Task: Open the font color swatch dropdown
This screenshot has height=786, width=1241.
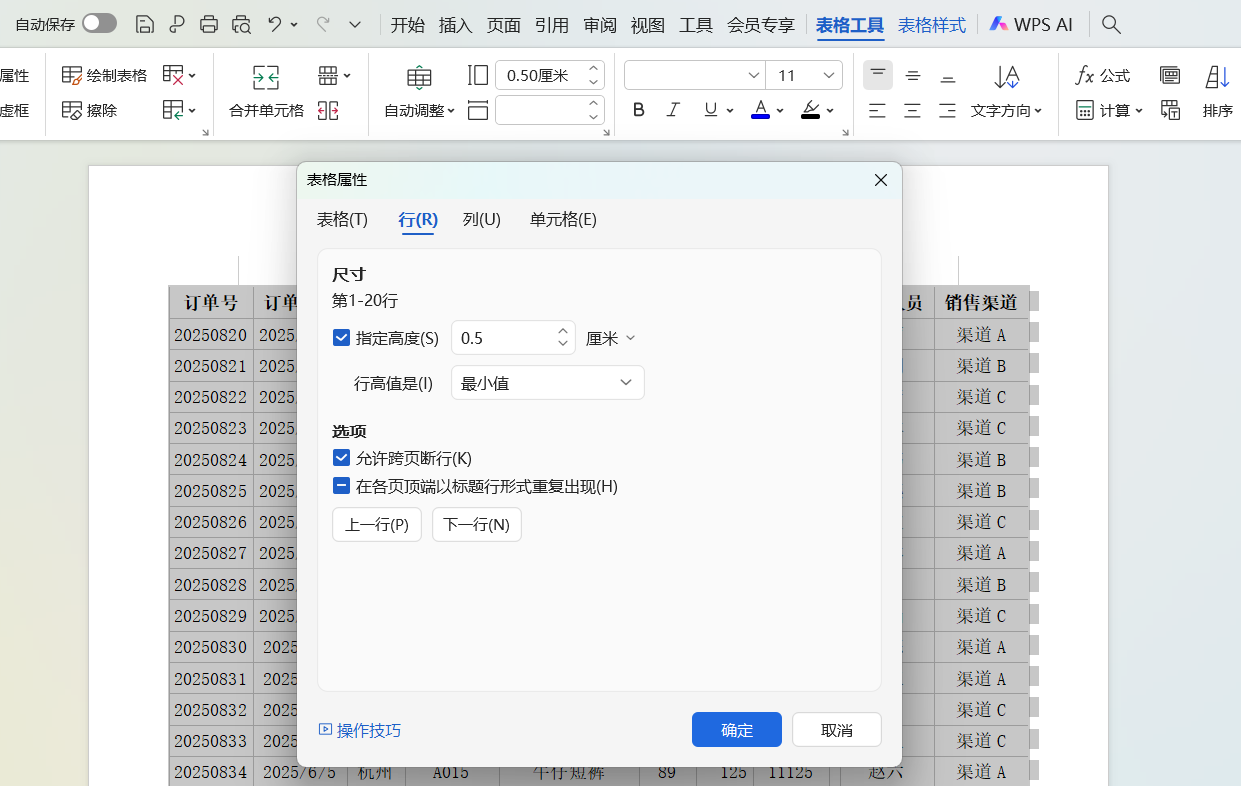Action: 779,110
